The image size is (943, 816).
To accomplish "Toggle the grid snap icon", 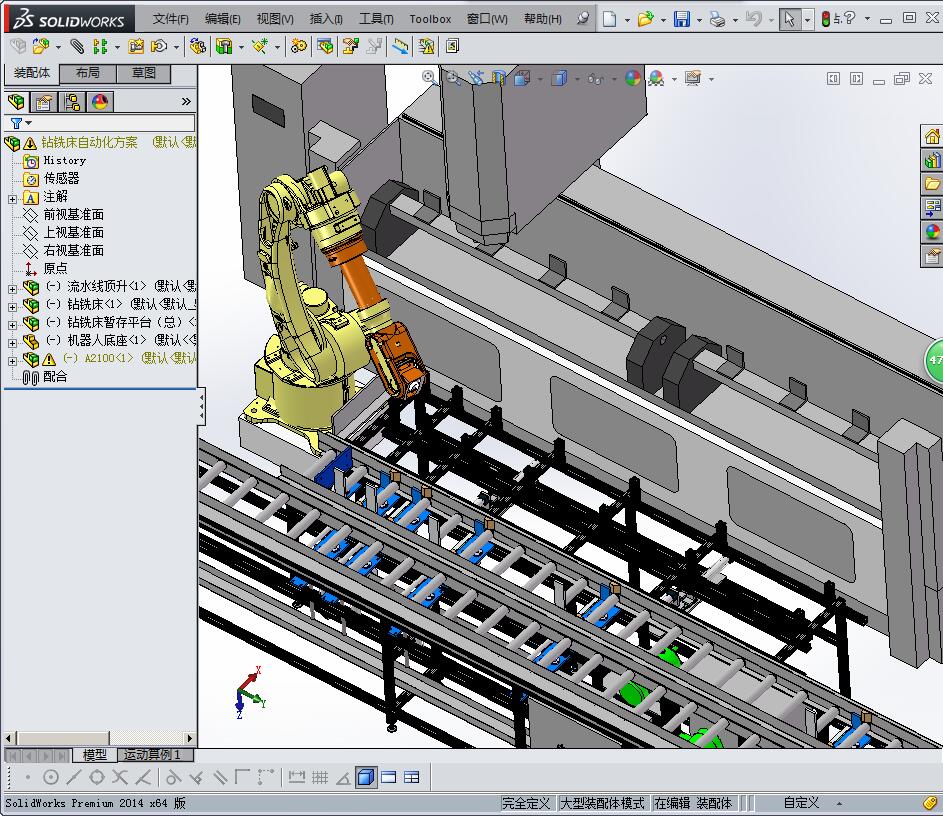I will [320, 778].
